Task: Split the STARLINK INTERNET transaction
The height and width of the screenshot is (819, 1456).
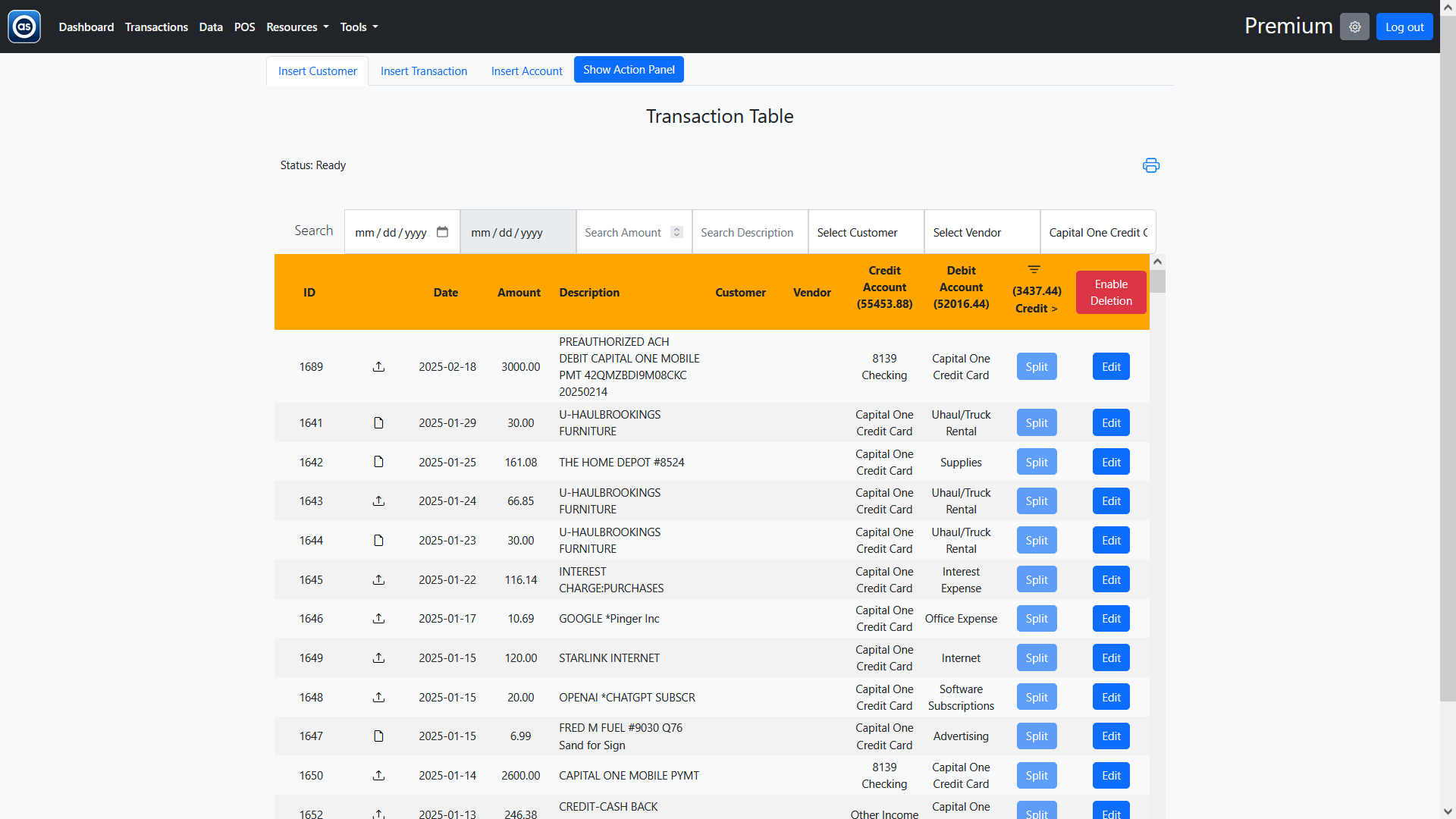Action: tap(1036, 657)
